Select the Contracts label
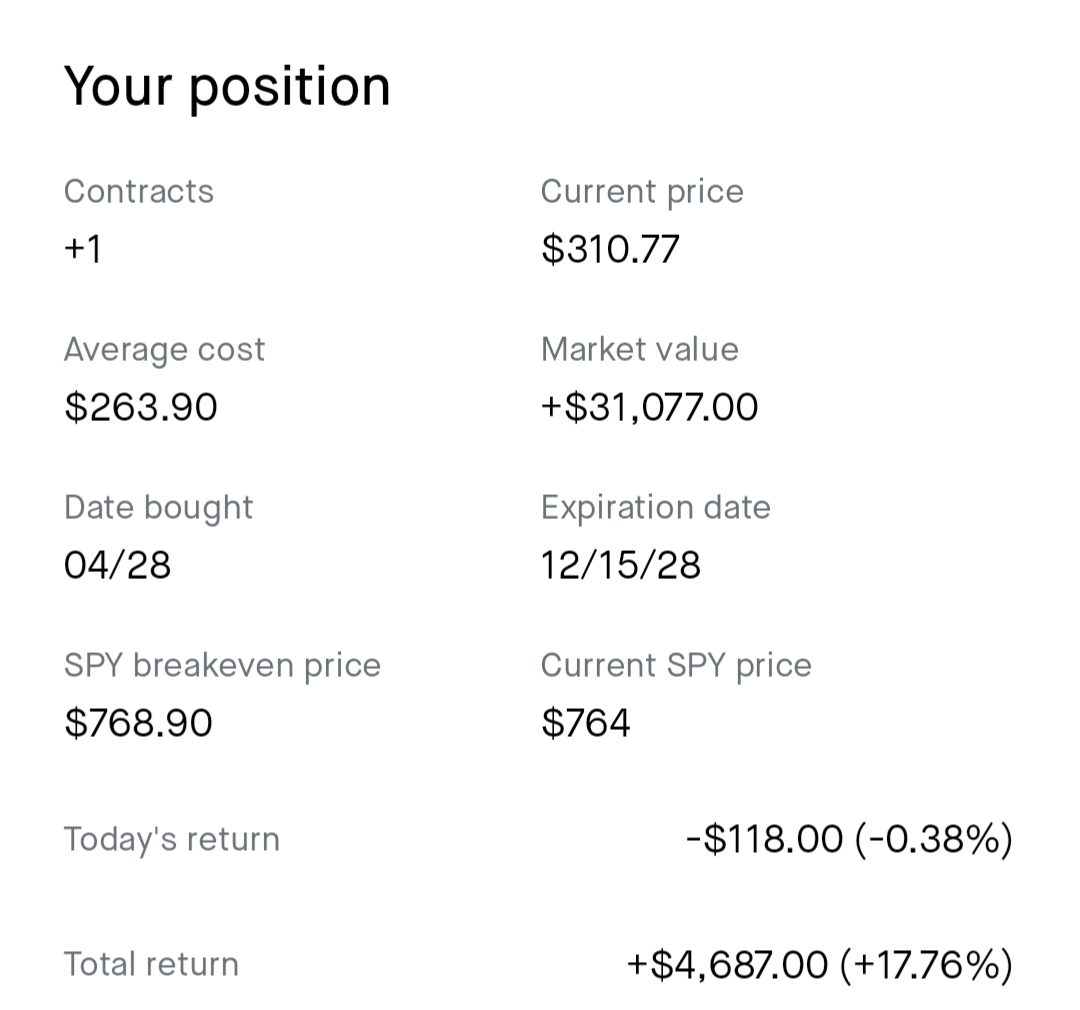The image size is (1080, 1010). click(x=138, y=192)
